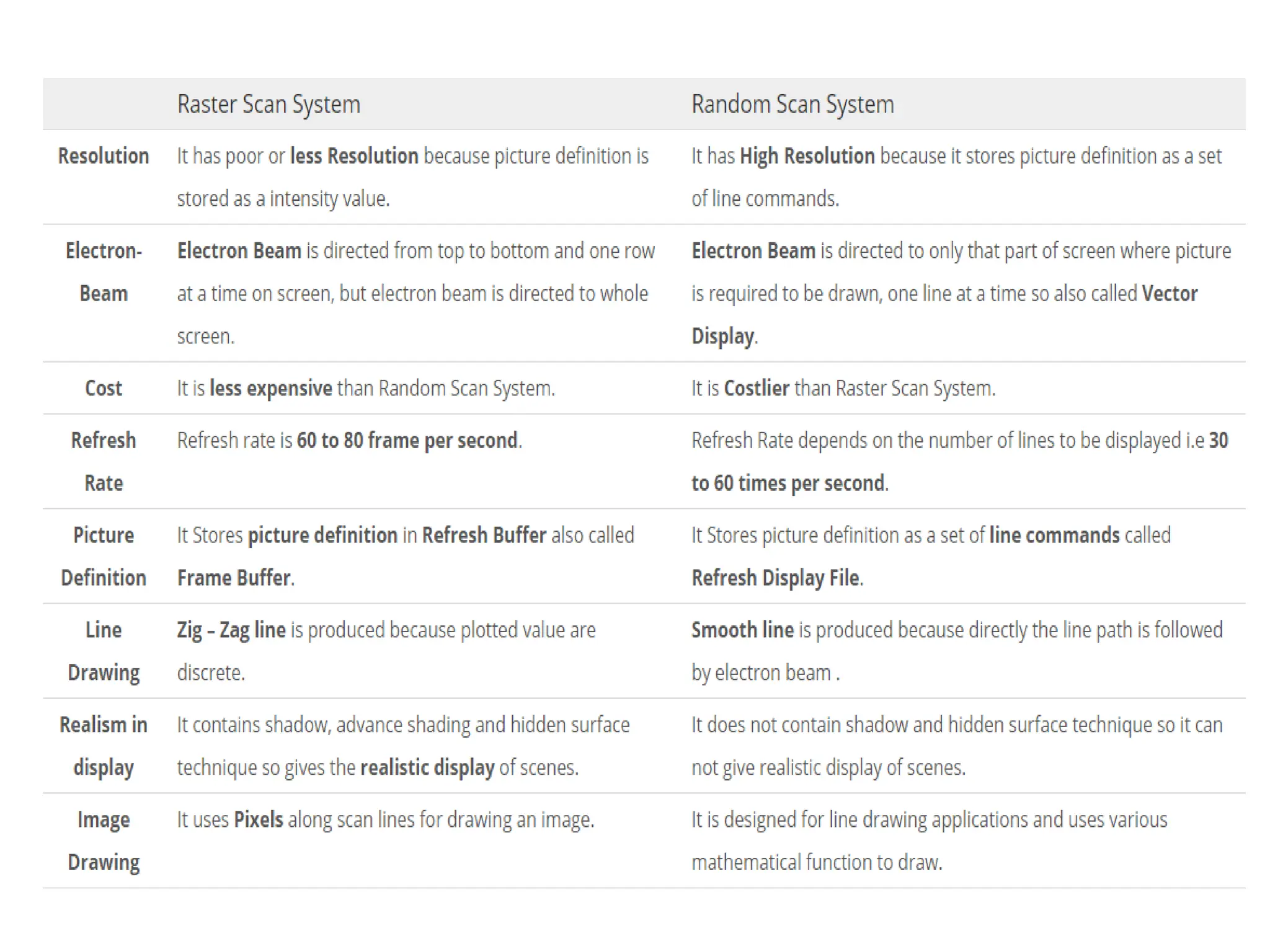The height and width of the screenshot is (952, 1270).
Task: Click the Line Drawing row label
Action: click(104, 651)
